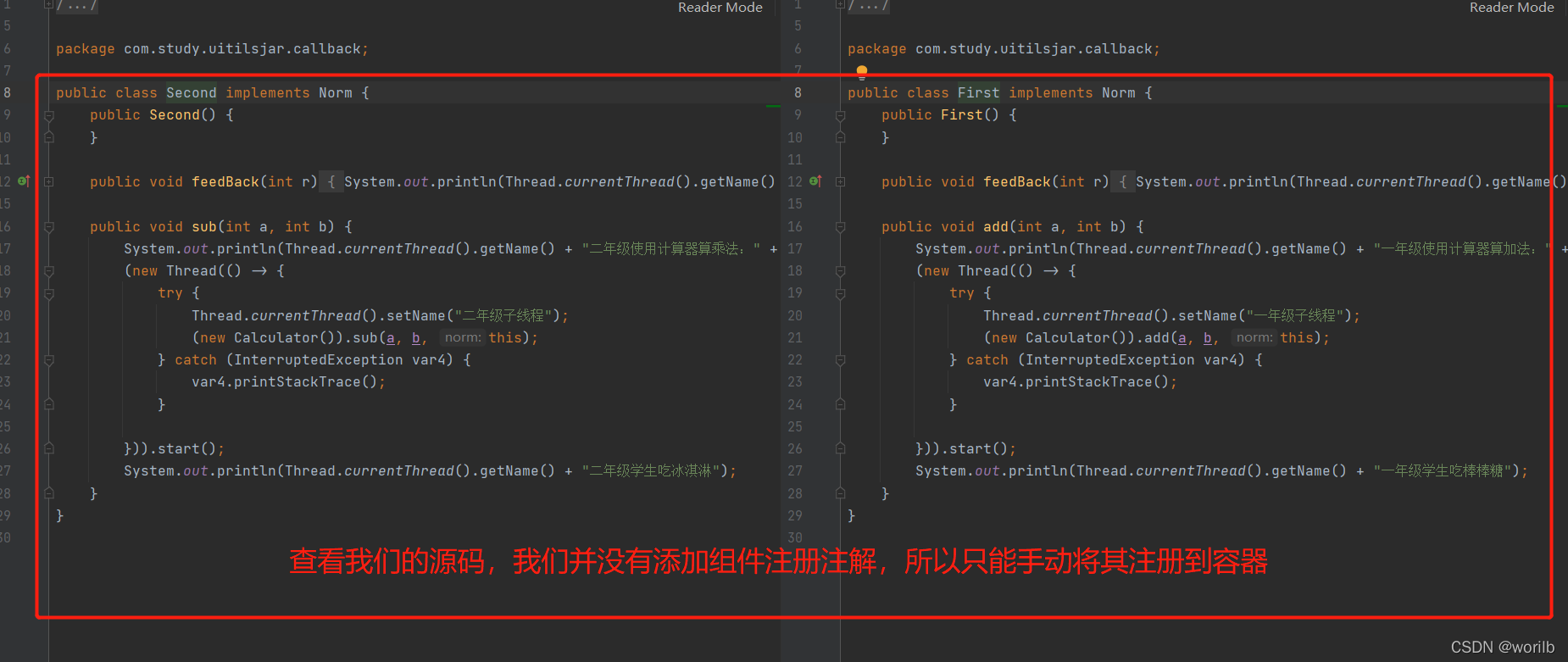Collapse the new Thread lambda in Second class
This screenshot has height=662, width=1568.
pyautogui.click(x=49, y=271)
